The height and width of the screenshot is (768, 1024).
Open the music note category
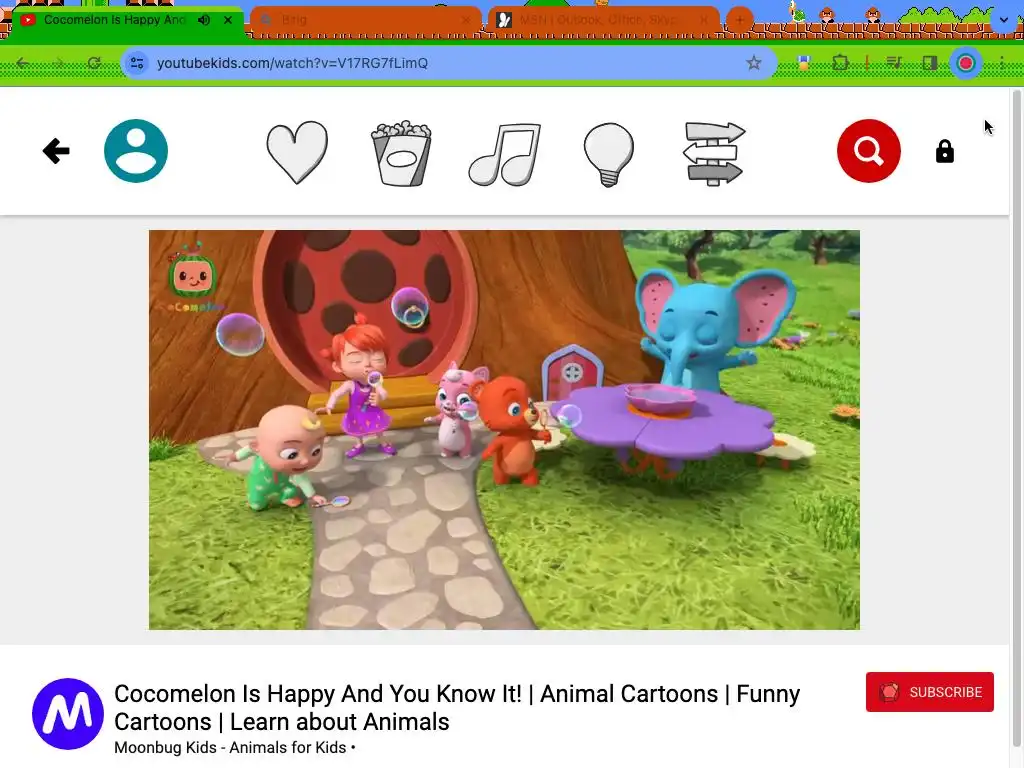click(x=505, y=154)
